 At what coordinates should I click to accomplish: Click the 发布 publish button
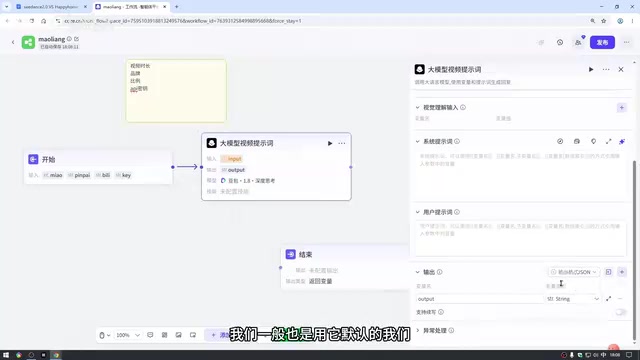pos(602,42)
